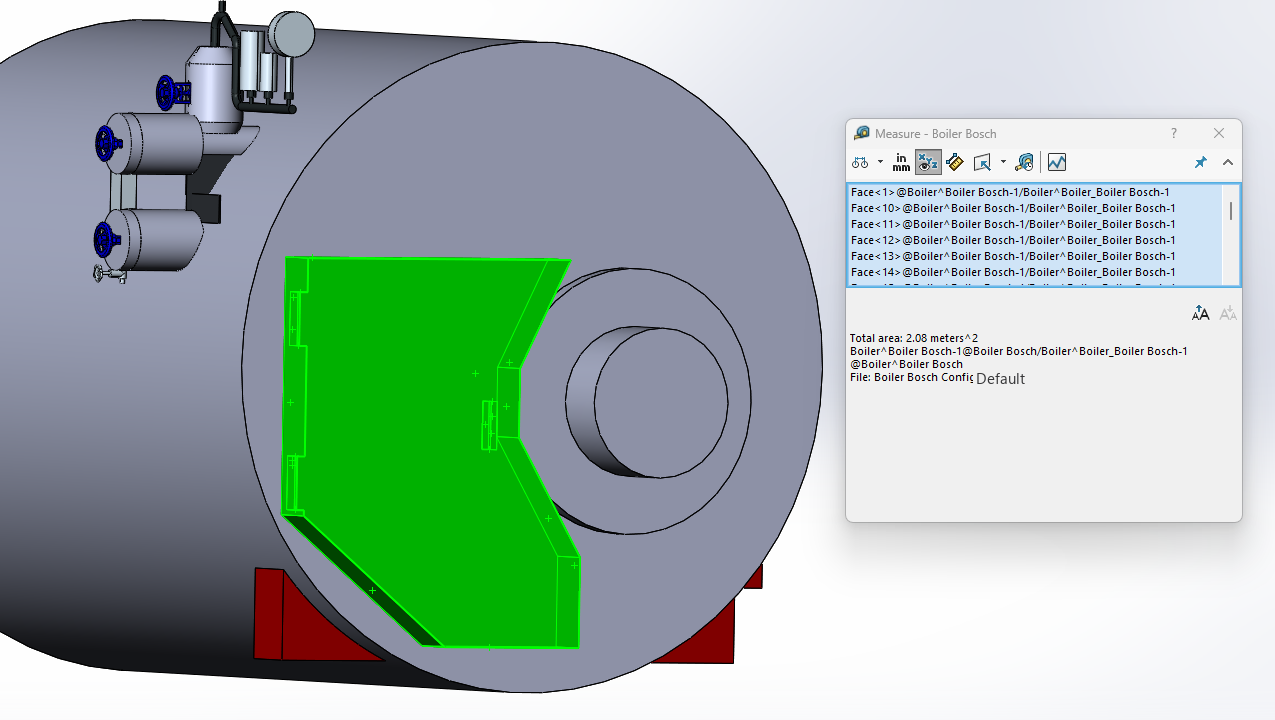Viewport: 1275px width, 720px height.
Task: Open Units/Precision in/mm settings
Action: [x=902, y=162]
